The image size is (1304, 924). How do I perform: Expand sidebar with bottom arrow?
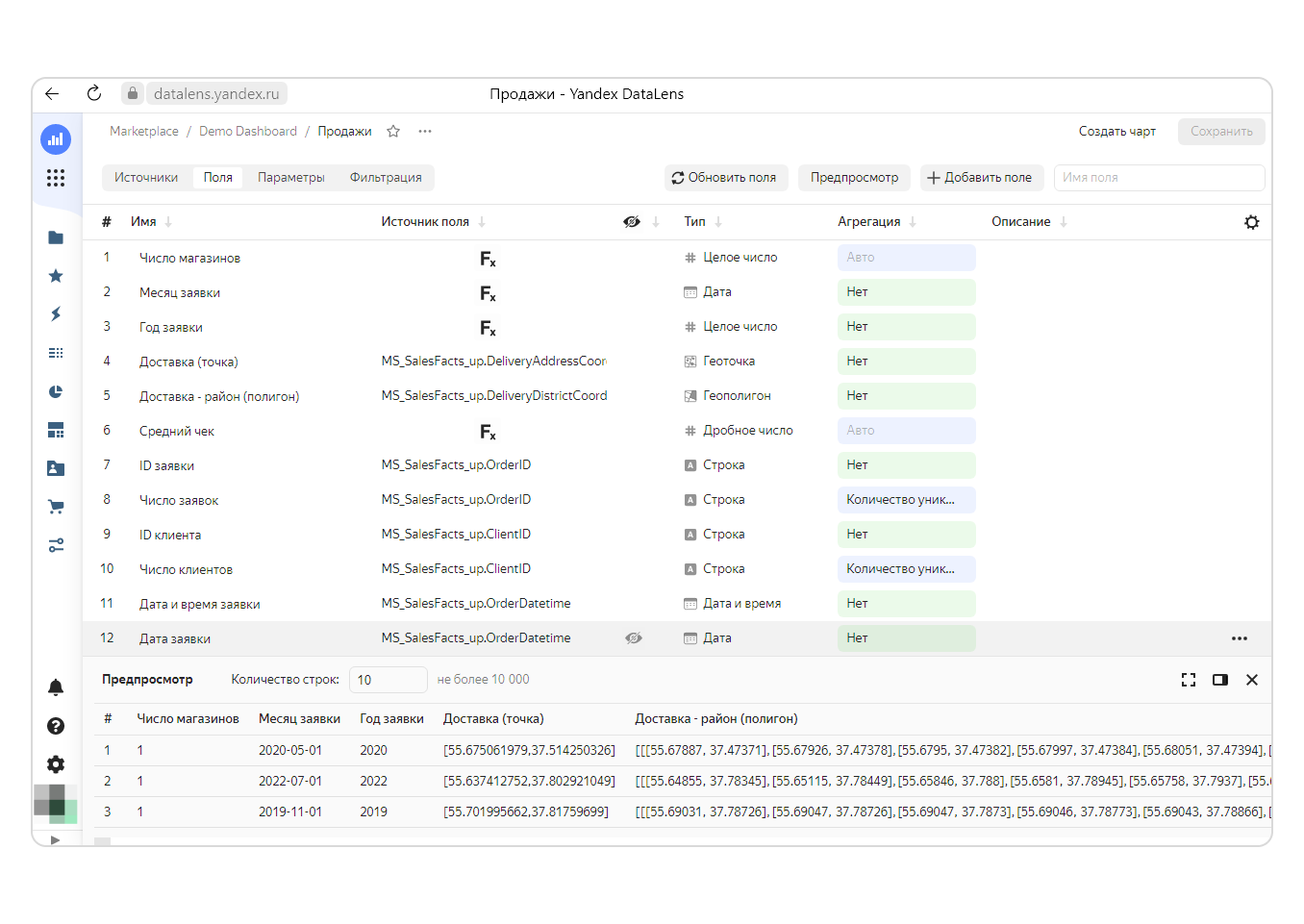(55, 839)
